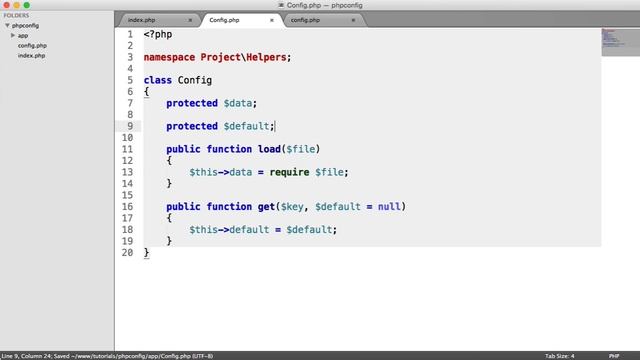Open config.php in the sidebar
This screenshot has width=640, height=360.
coord(32,46)
